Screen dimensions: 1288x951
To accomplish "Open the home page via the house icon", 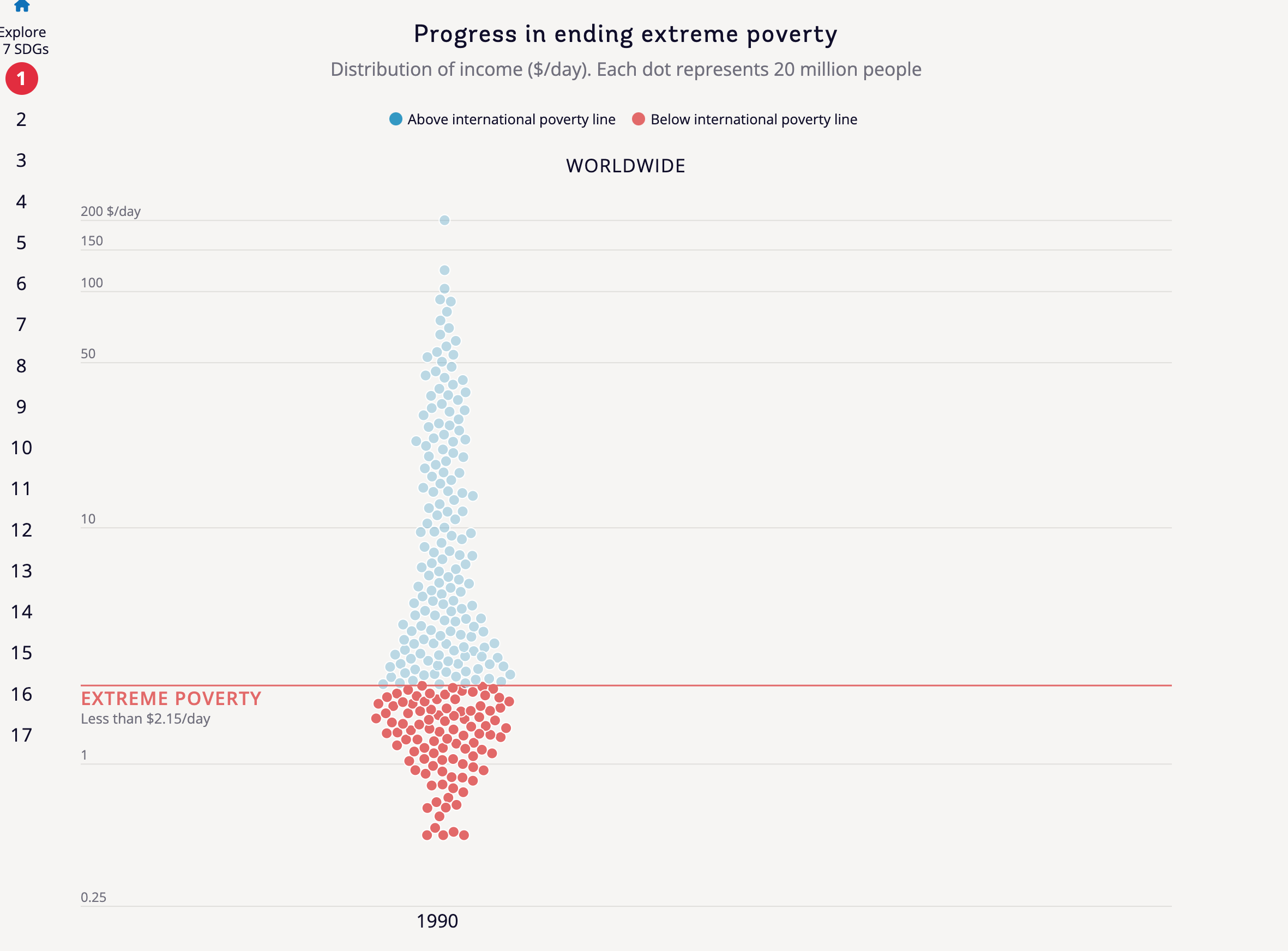I will point(23,6).
